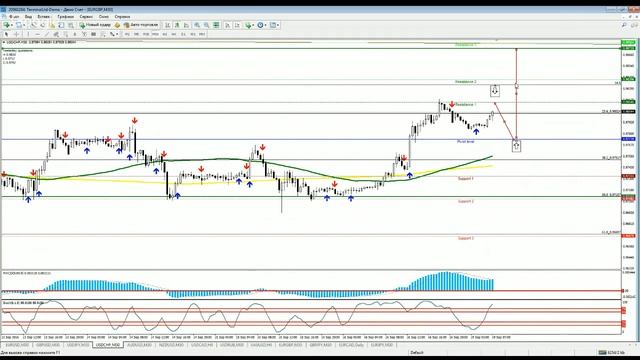Open the Сервис menu
The width and height of the screenshot is (640, 360).
(x=86, y=17)
